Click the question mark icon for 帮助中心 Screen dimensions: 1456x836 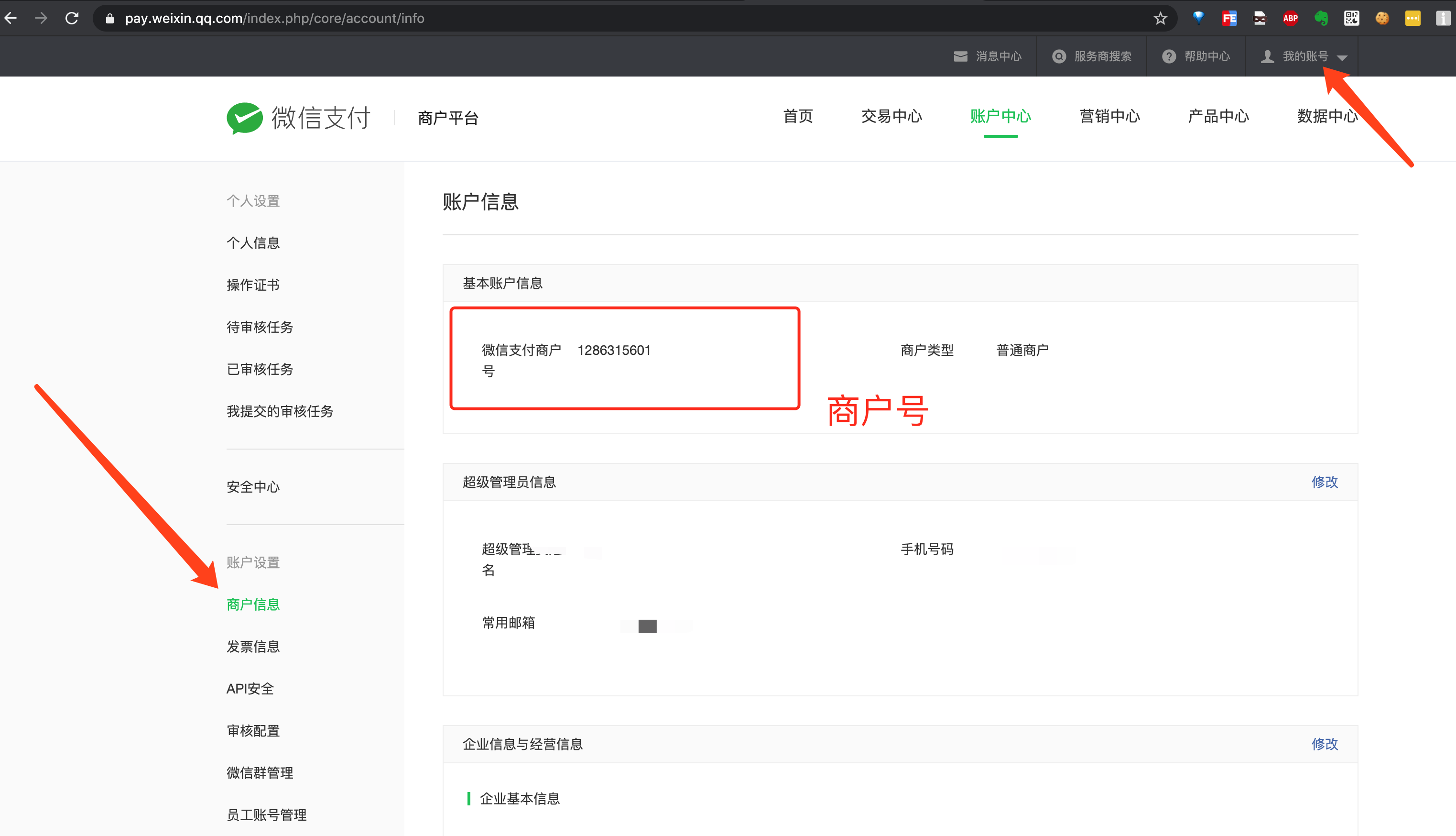(1169, 56)
